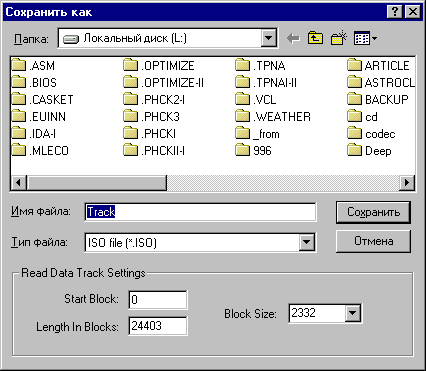The height and width of the screenshot is (371, 426).
Task: Click the left scroll arrow in folder list
Action: tap(19, 182)
